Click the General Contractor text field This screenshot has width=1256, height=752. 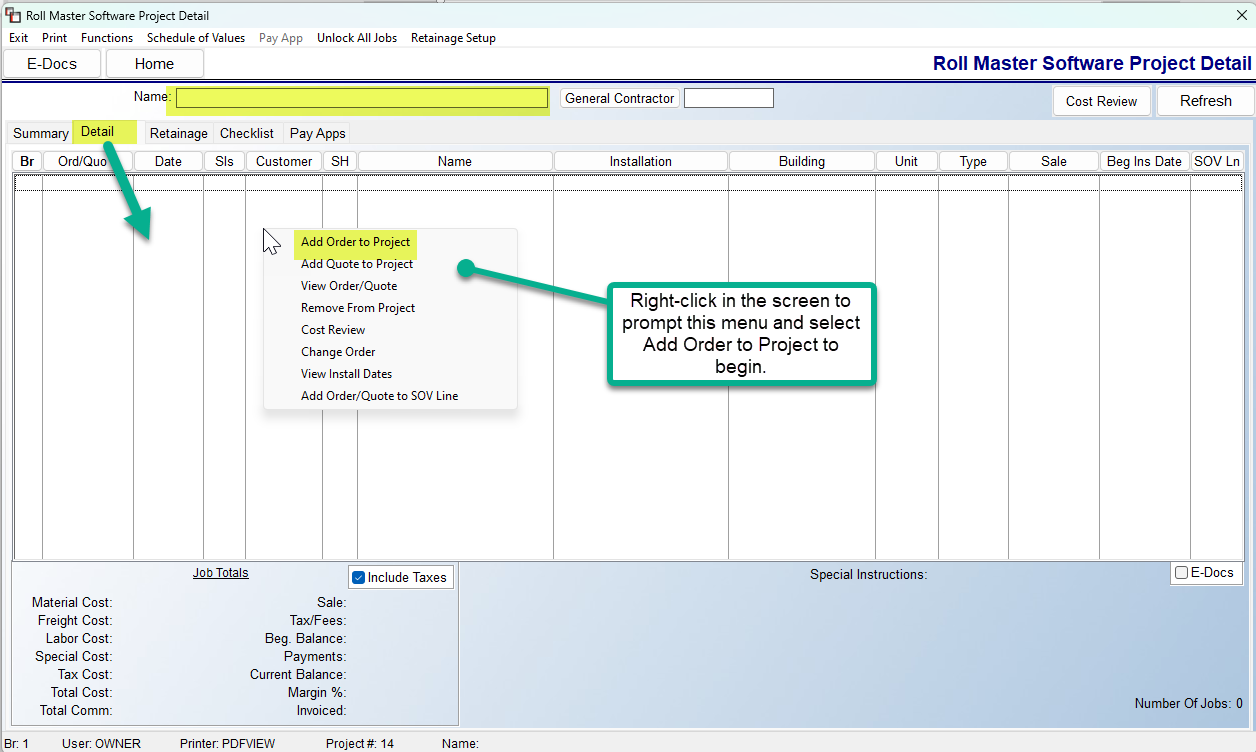click(x=728, y=98)
